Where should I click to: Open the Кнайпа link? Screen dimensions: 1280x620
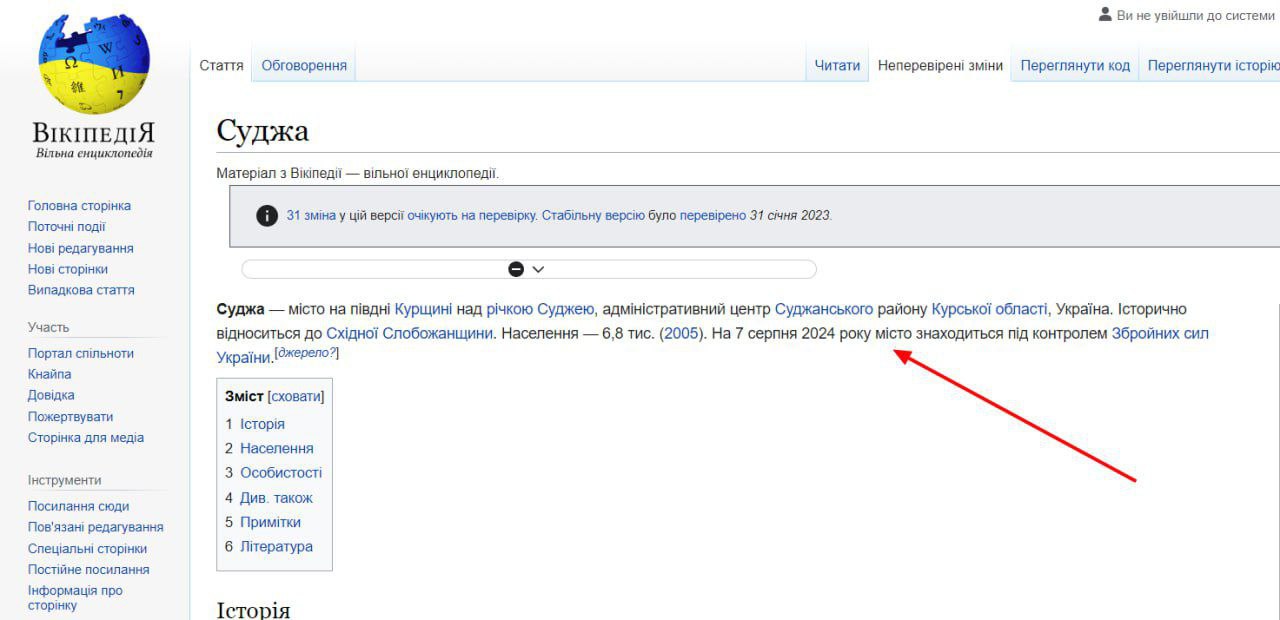tap(50, 374)
